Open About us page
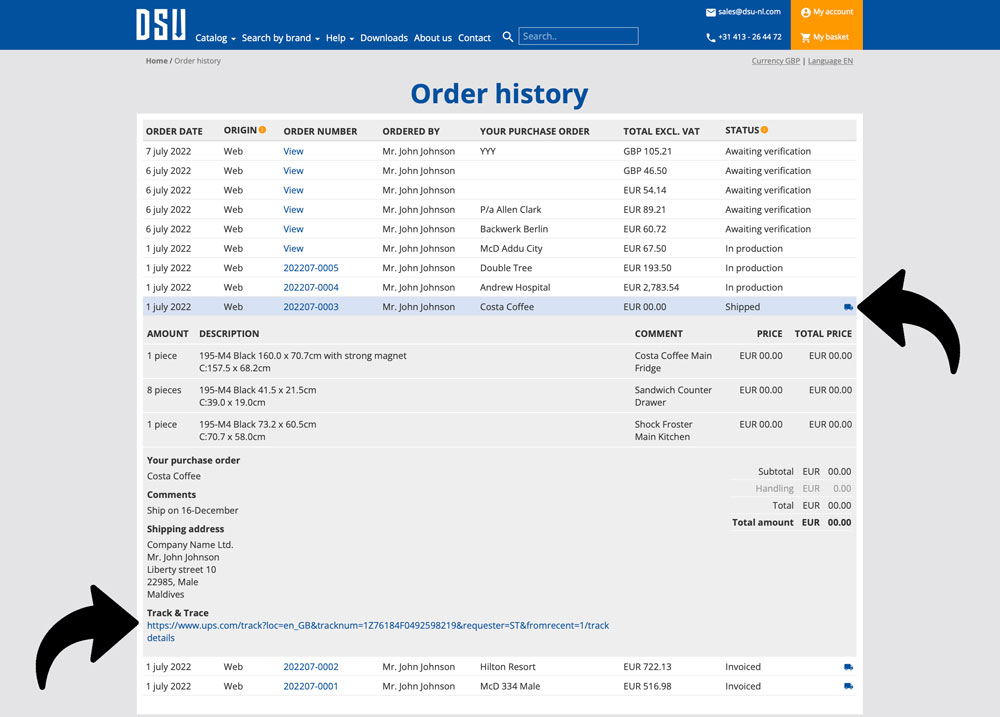This screenshot has width=1000, height=717. point(433,38)
